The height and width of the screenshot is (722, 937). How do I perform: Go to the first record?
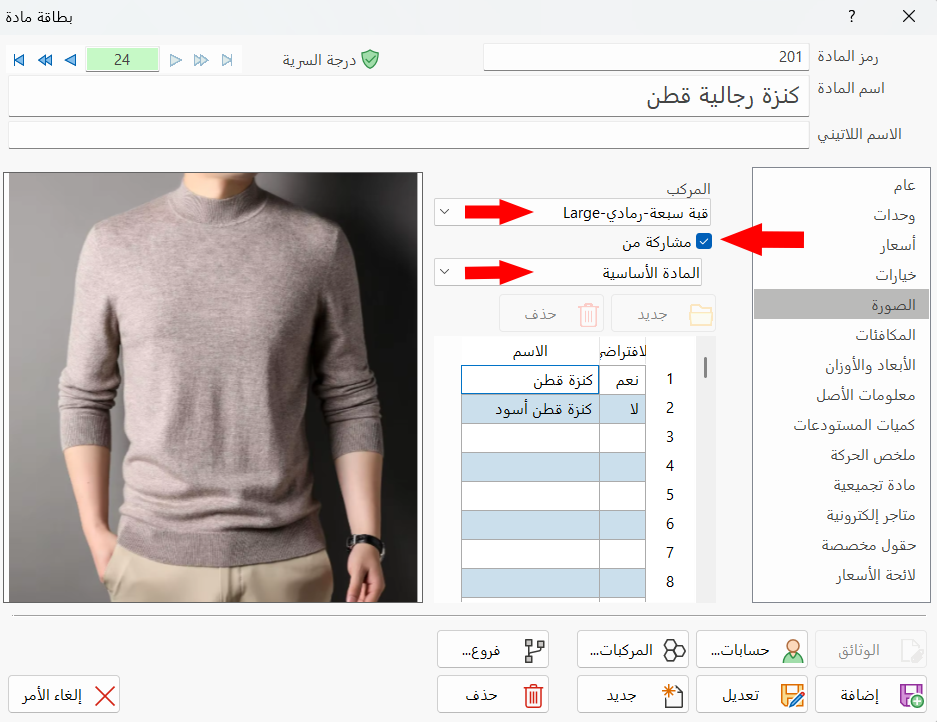click(x=19, y=60)
